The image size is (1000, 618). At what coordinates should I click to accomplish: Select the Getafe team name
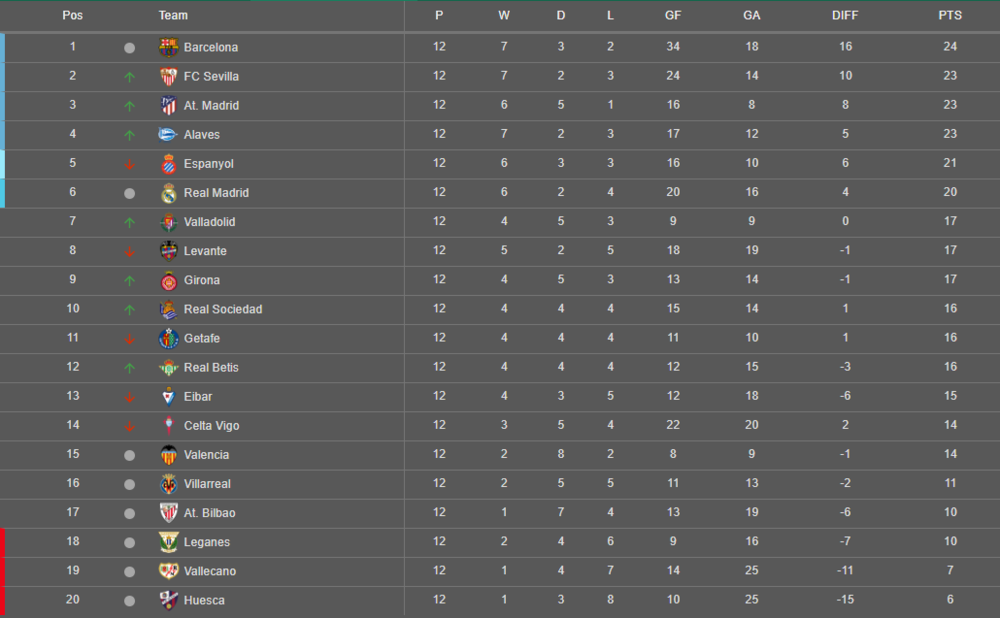click(x=201, y=339)
